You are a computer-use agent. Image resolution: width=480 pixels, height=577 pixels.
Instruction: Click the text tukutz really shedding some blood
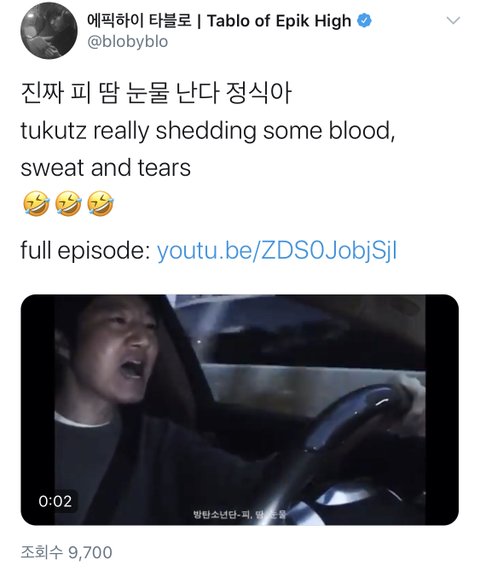208,131
